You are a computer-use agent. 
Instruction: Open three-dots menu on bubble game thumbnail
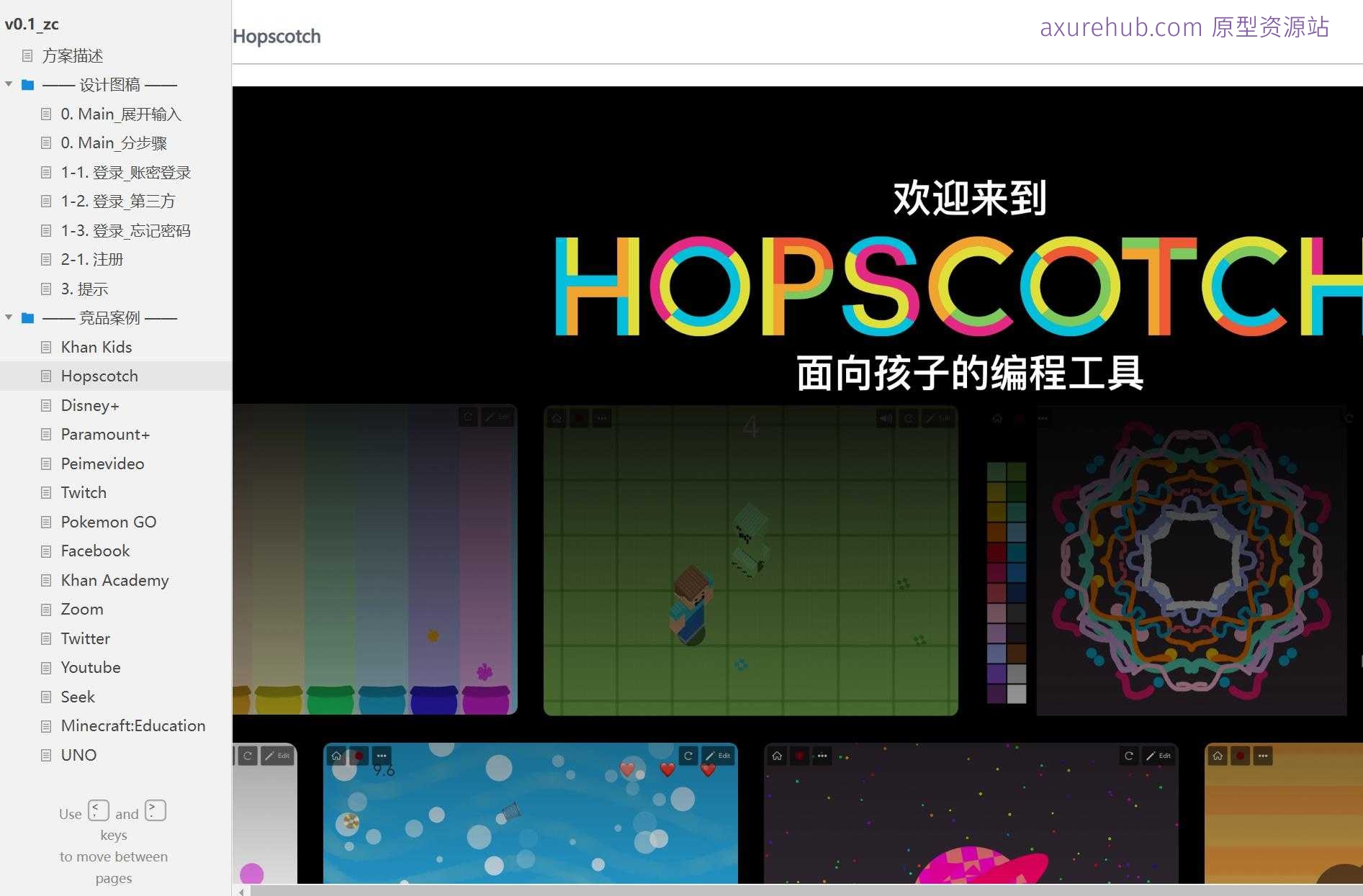(382, 756)
